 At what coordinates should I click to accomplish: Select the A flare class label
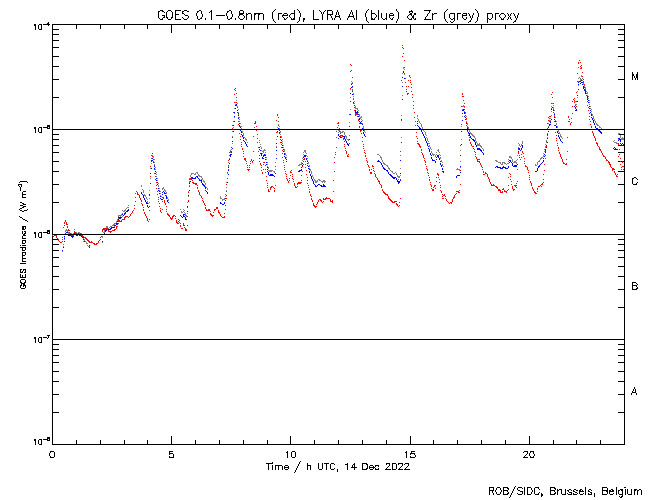pyautogui.click(x=634, y=391)
